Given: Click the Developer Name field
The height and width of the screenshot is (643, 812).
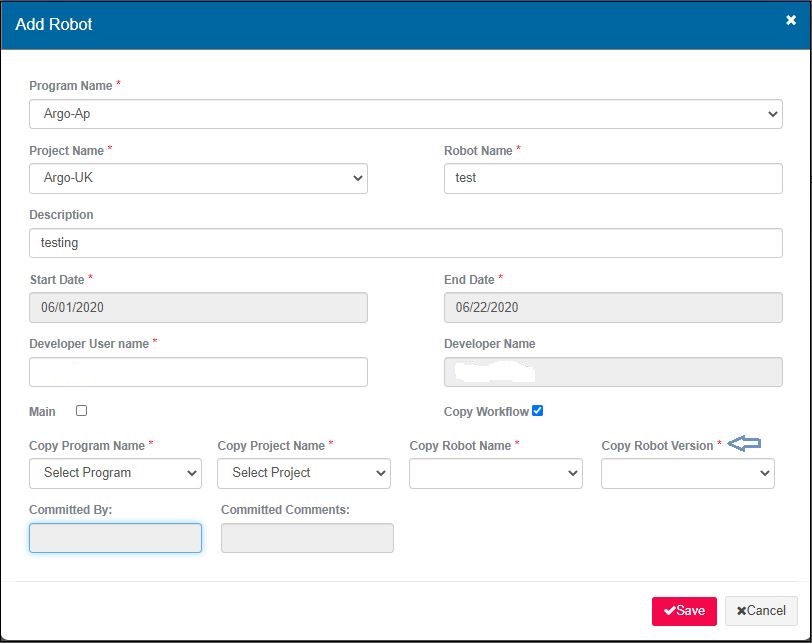Looking at the screenshot, I should 612,372.
